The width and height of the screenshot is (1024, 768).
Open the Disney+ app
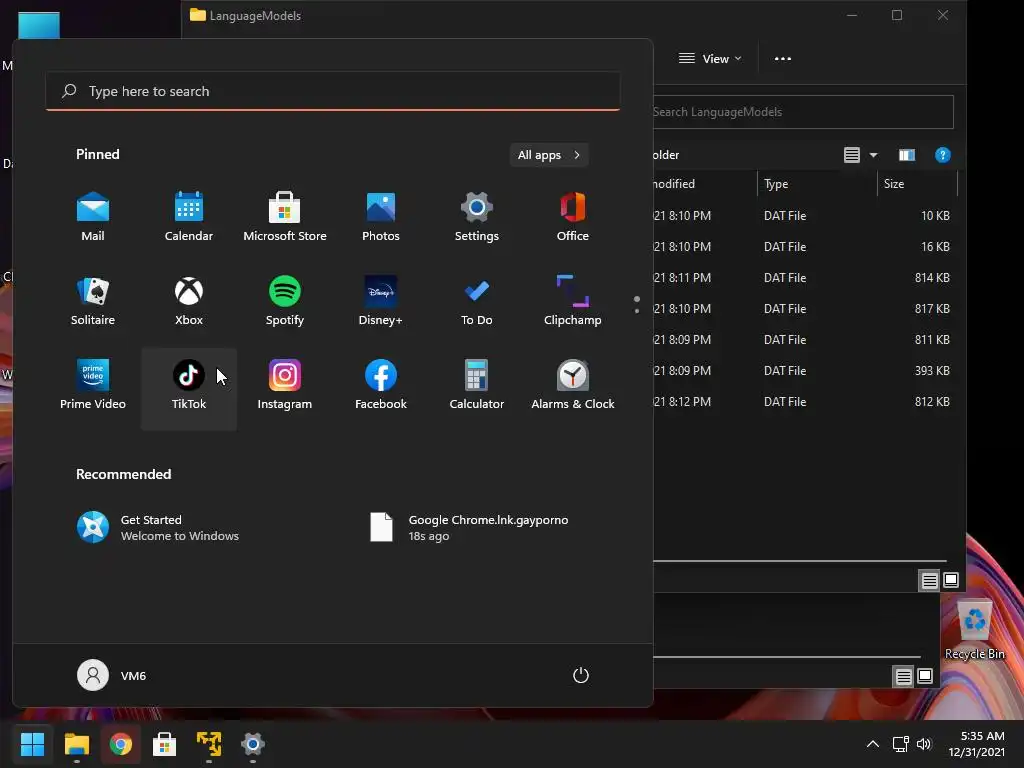point(381,300)
